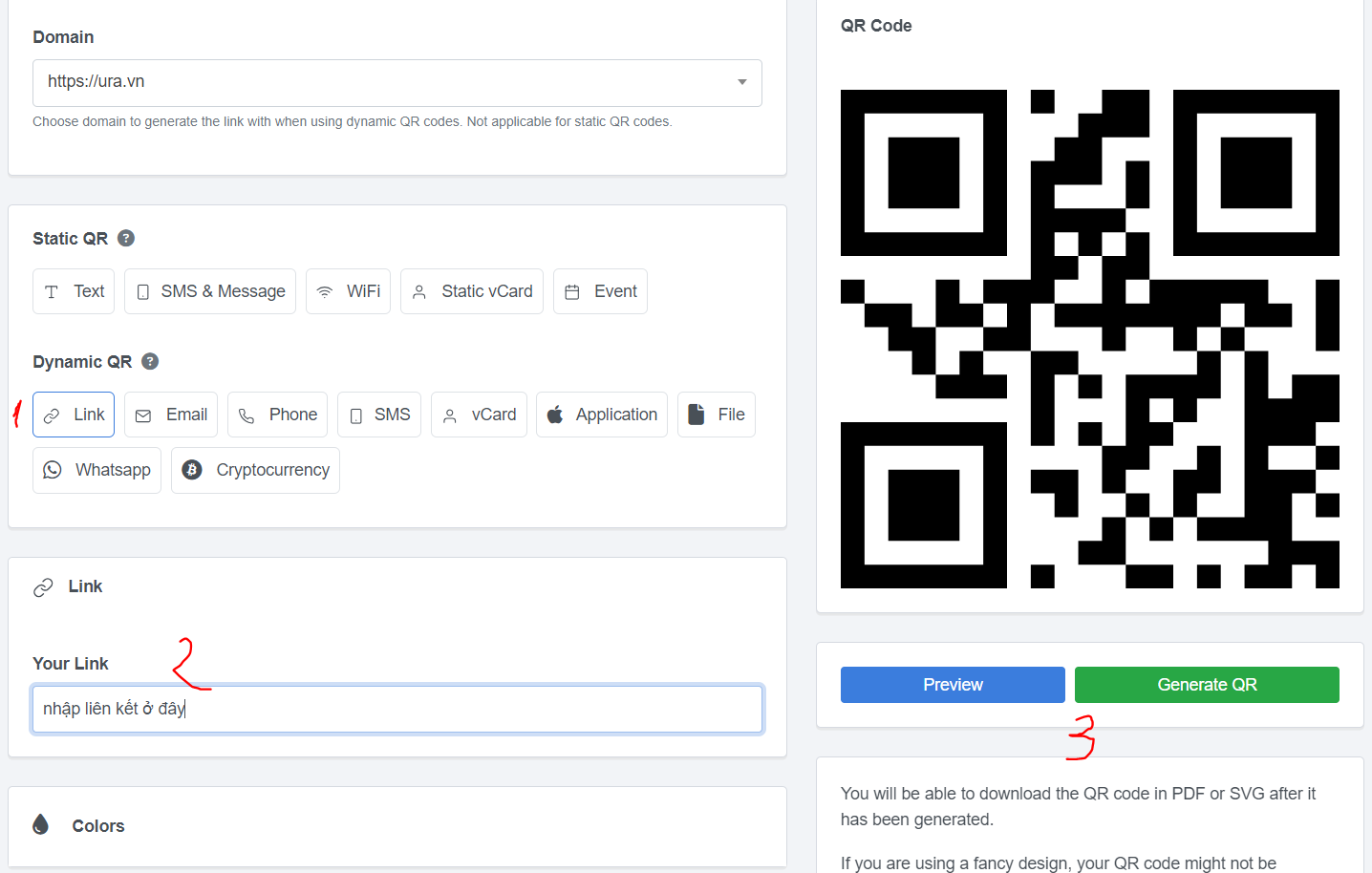The width and height of the screenshot is (1372, 873).
Task: Switch to the Link QR type
Action: (74, 415)
